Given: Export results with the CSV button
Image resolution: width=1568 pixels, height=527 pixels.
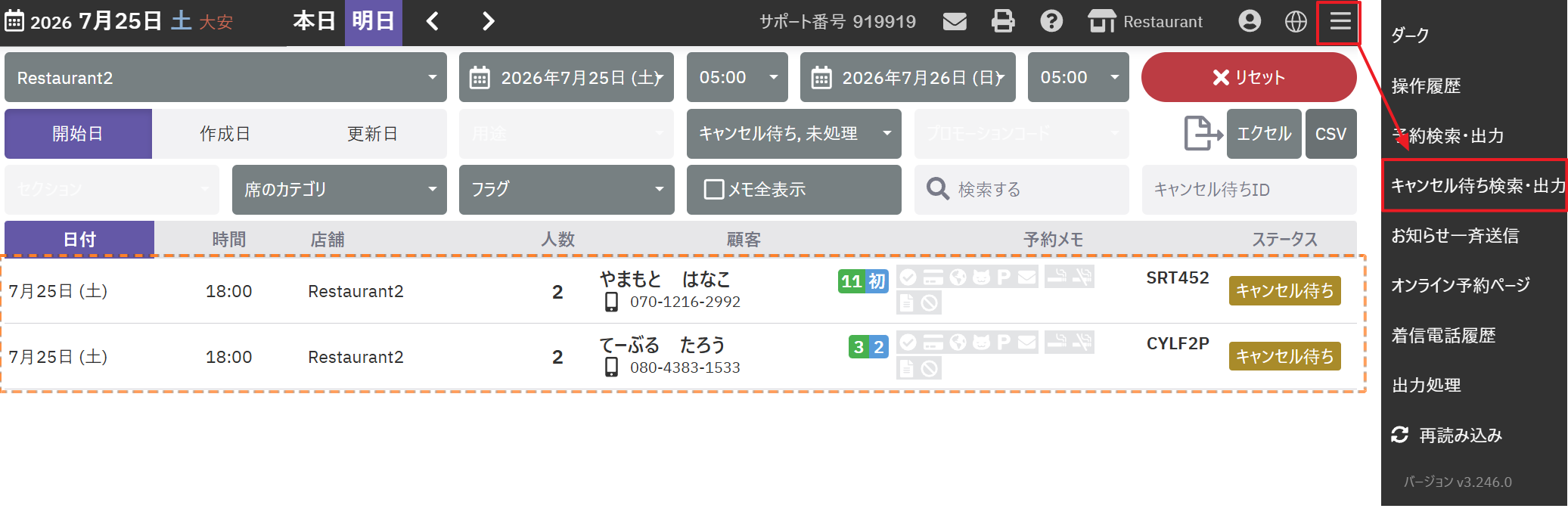Looking at the screenshot, I should click(x=1330, y=134).
